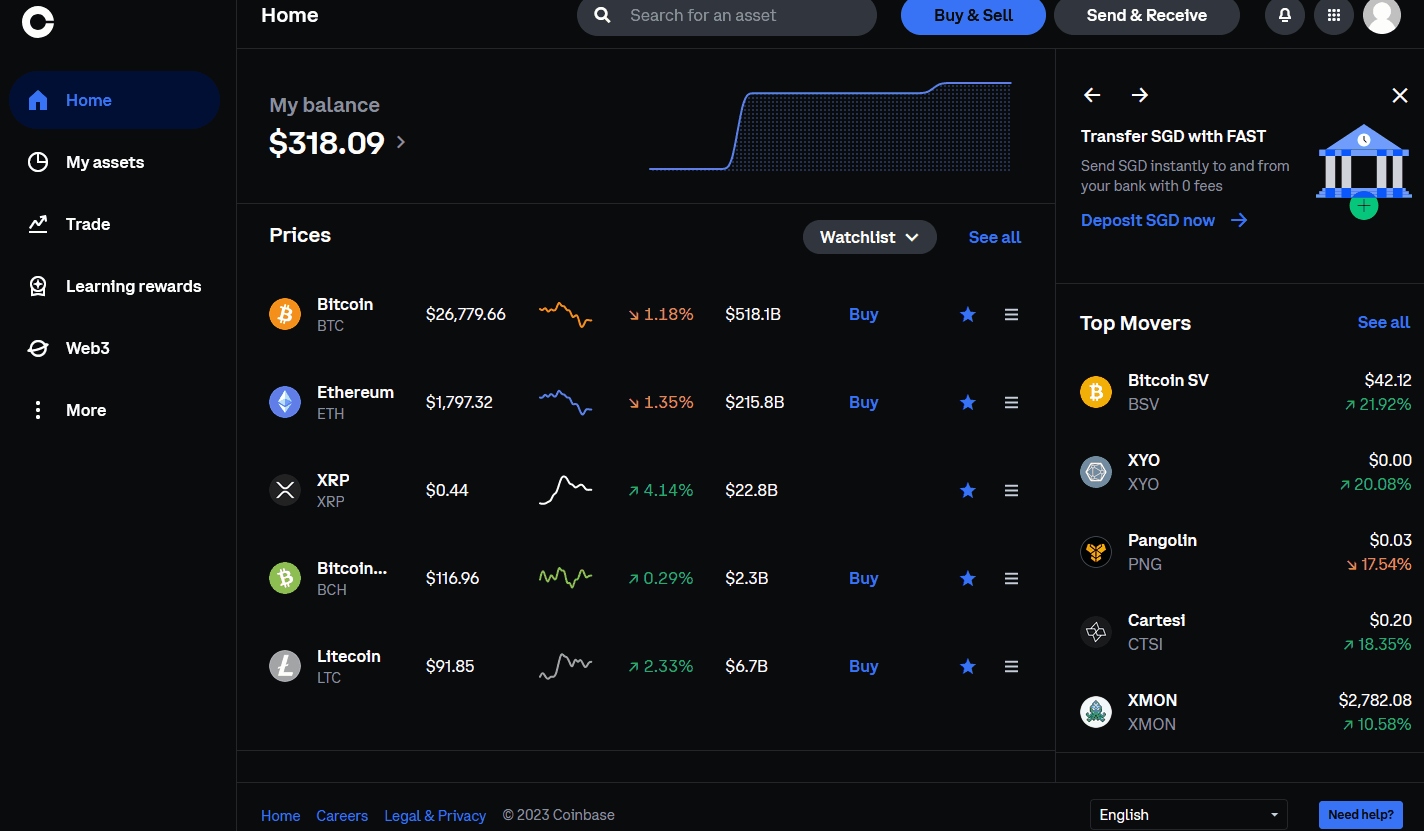This screenshot has height=831, width=1424.
Task: Click See all in Top Movers
Action: pyautogui.click(x=1384, y=322)
